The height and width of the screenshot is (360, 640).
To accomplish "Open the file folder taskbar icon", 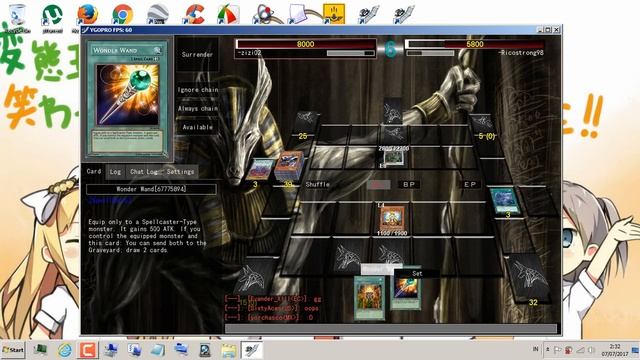I will (x=229, y=350).
